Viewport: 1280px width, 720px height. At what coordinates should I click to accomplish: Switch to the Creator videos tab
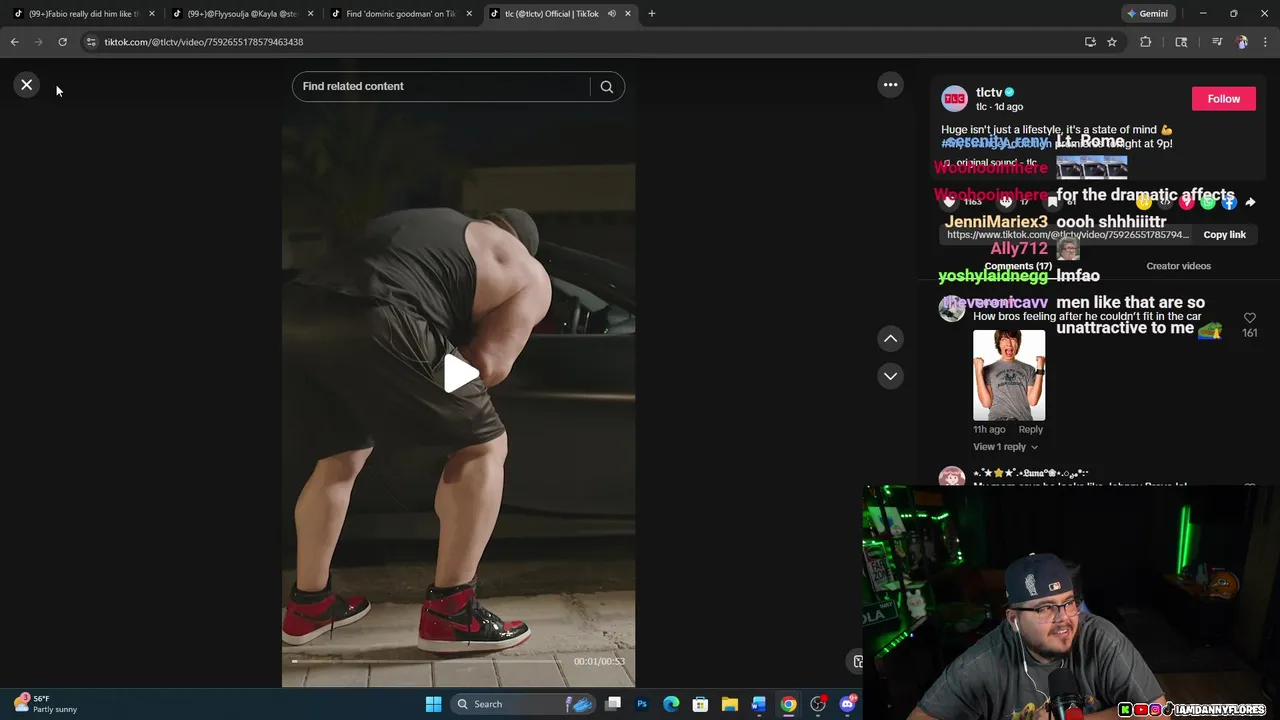(x=1178, y=266)
